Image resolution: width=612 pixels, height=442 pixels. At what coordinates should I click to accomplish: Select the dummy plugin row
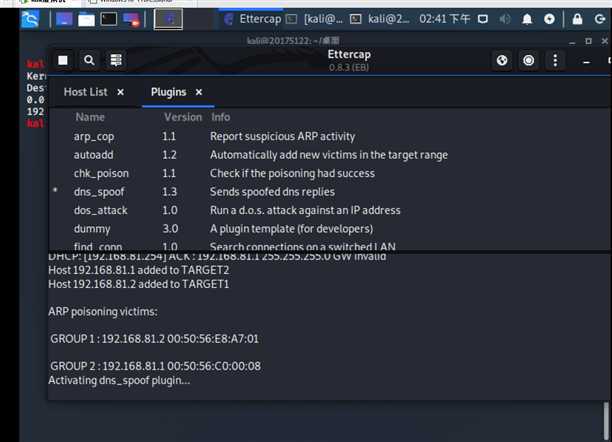[329, 229]
